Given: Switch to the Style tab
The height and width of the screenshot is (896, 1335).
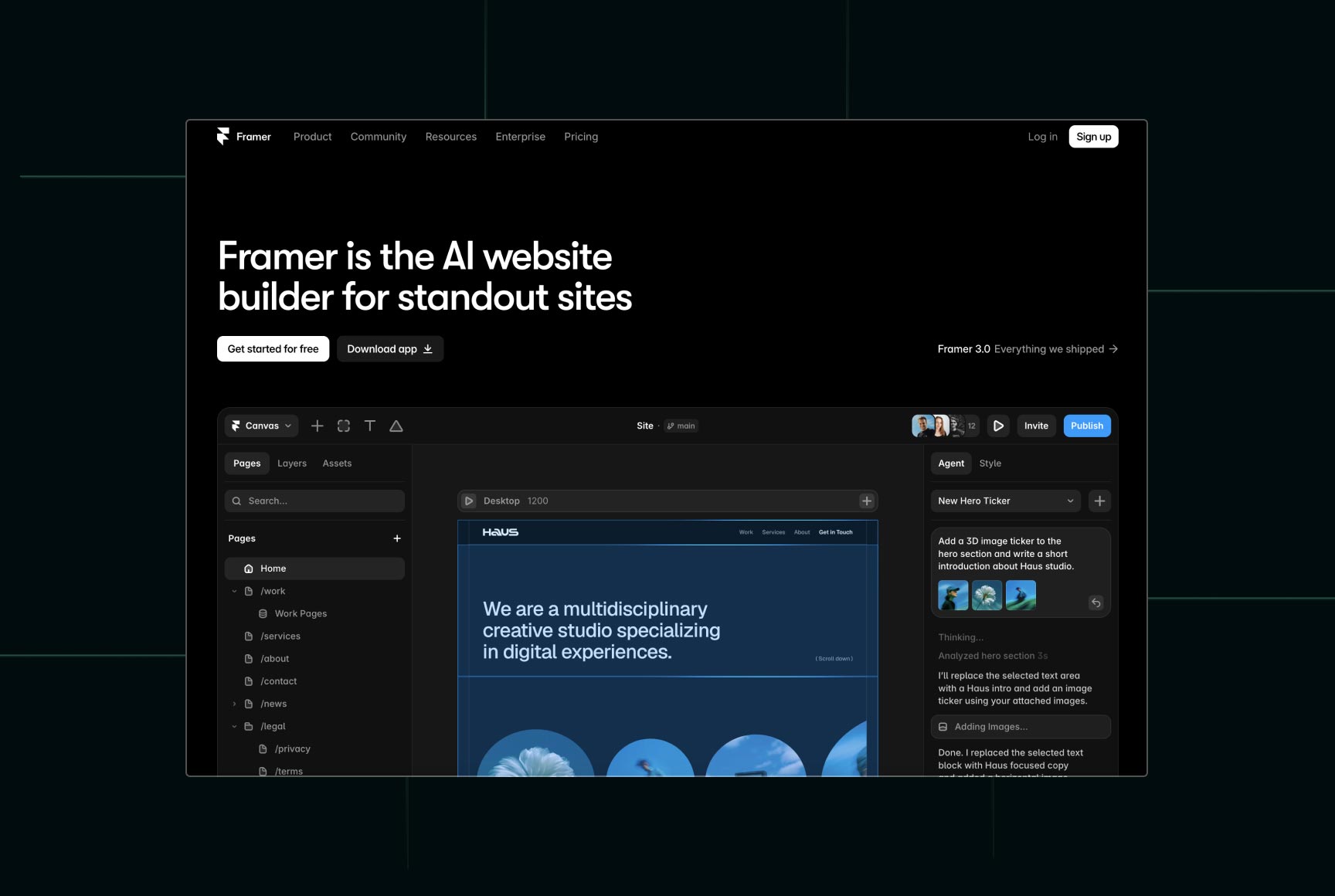Looking at the screenshot, I should (x=990, y=463).
